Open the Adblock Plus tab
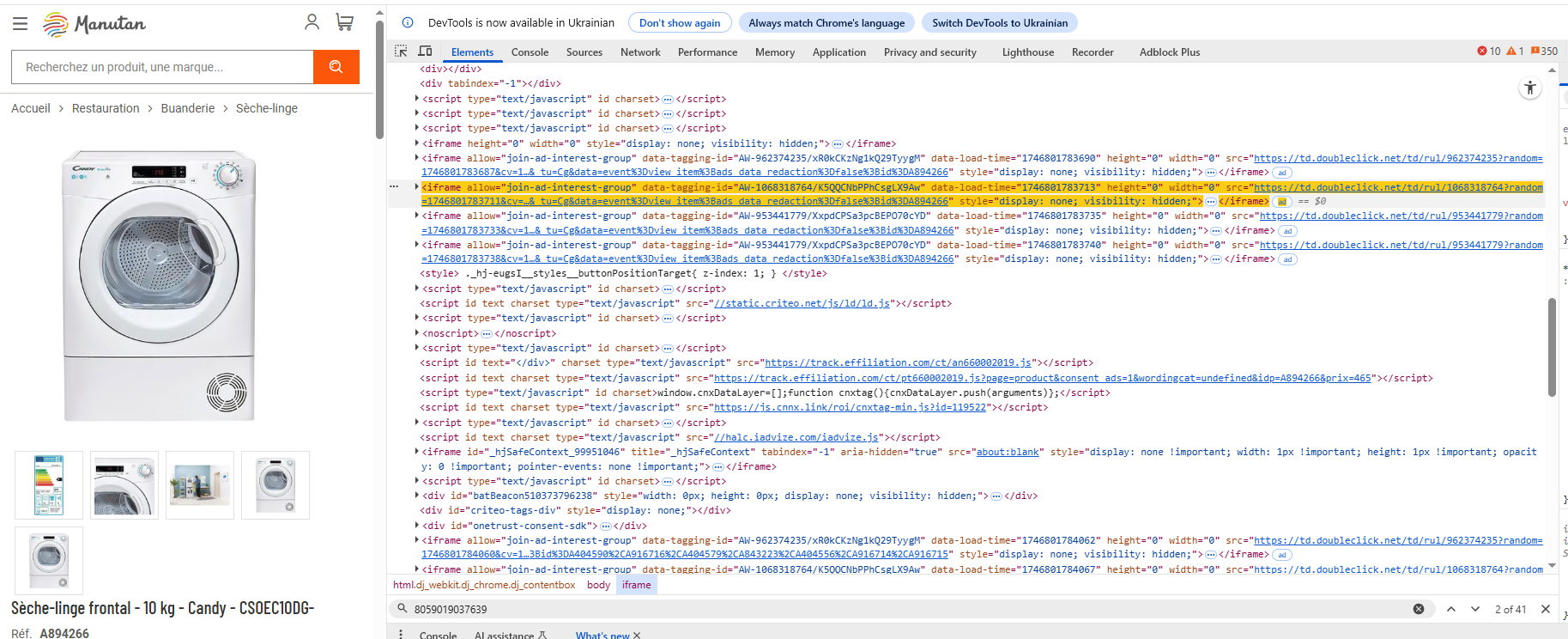 coord(1170,52)
